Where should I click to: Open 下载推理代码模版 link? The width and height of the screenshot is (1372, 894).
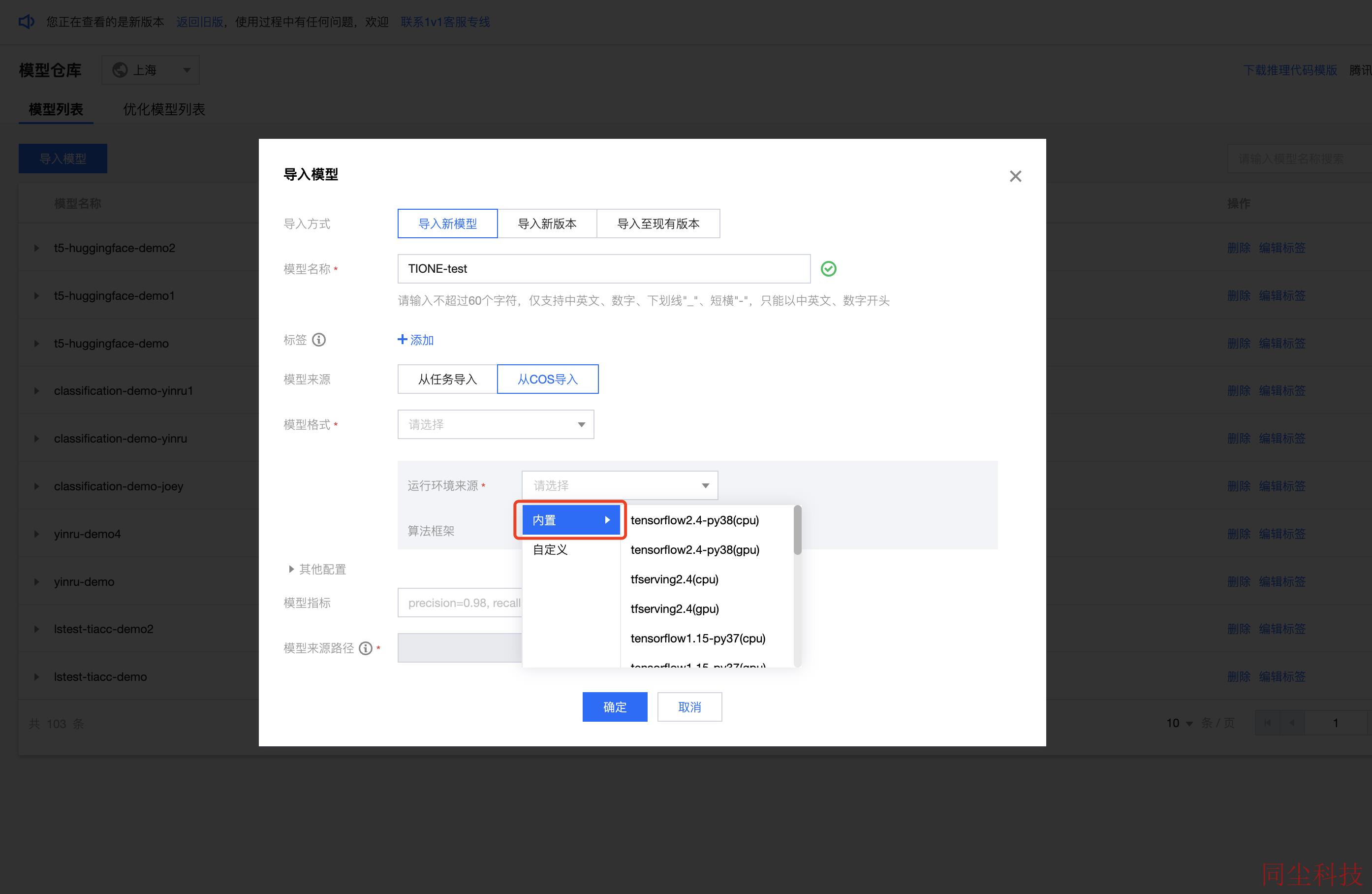[x=1290, y=70]
